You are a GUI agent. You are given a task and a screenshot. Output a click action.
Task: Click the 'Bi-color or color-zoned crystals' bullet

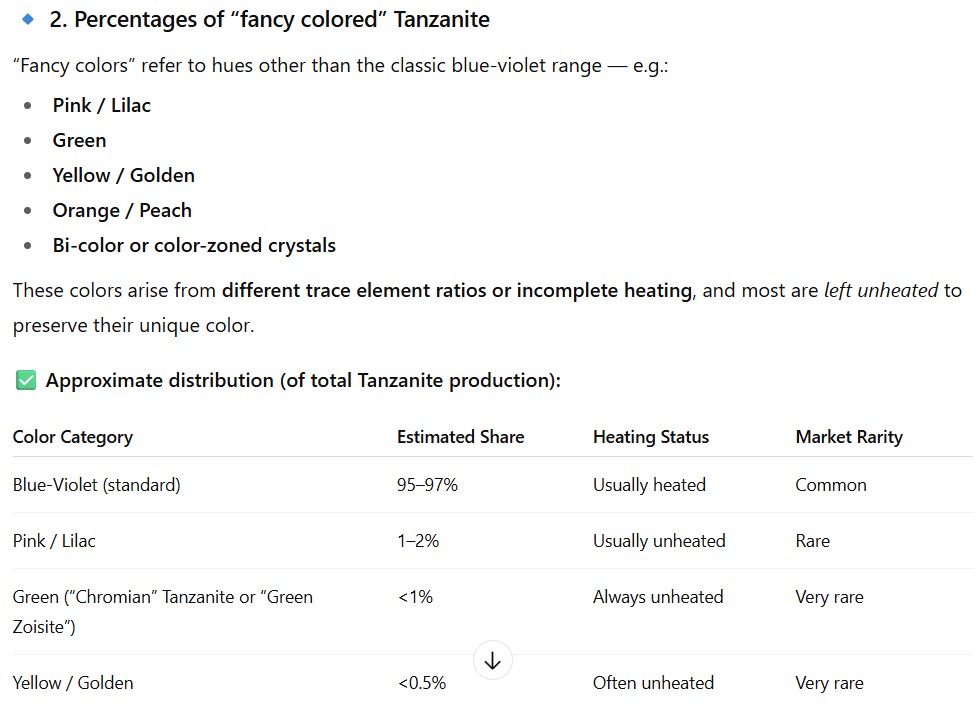click(194, 245)
